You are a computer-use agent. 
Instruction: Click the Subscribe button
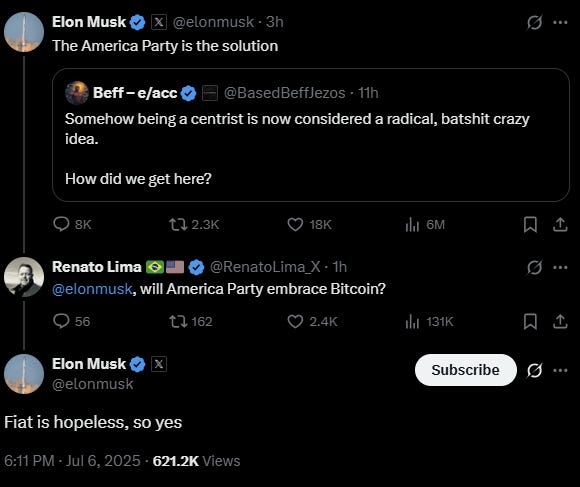click(x=465, y=370)
